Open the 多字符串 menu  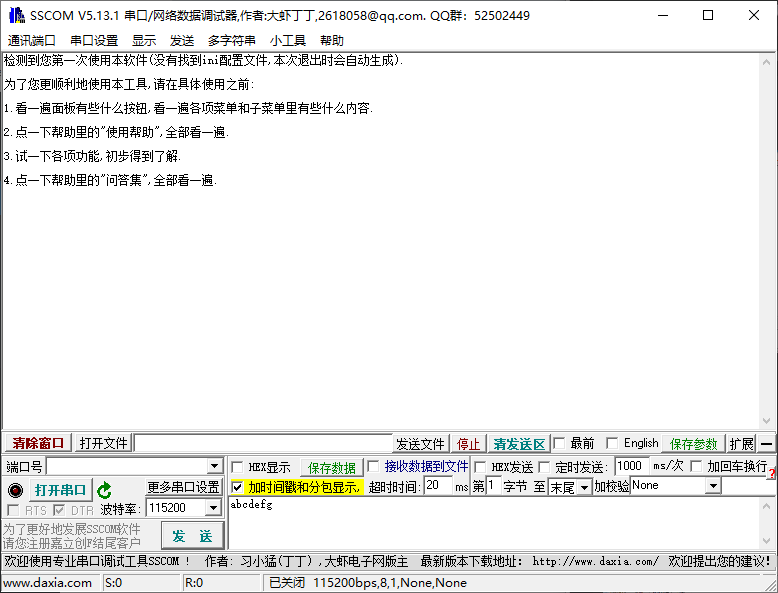[x=231, y=40]
